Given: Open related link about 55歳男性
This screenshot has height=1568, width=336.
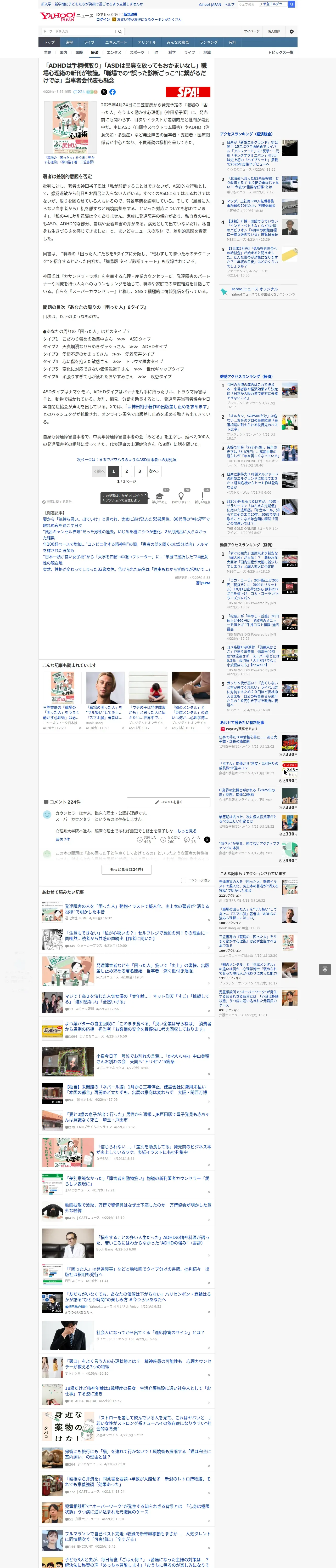Looking at the screenshot, I should click(x=126, y=522).
